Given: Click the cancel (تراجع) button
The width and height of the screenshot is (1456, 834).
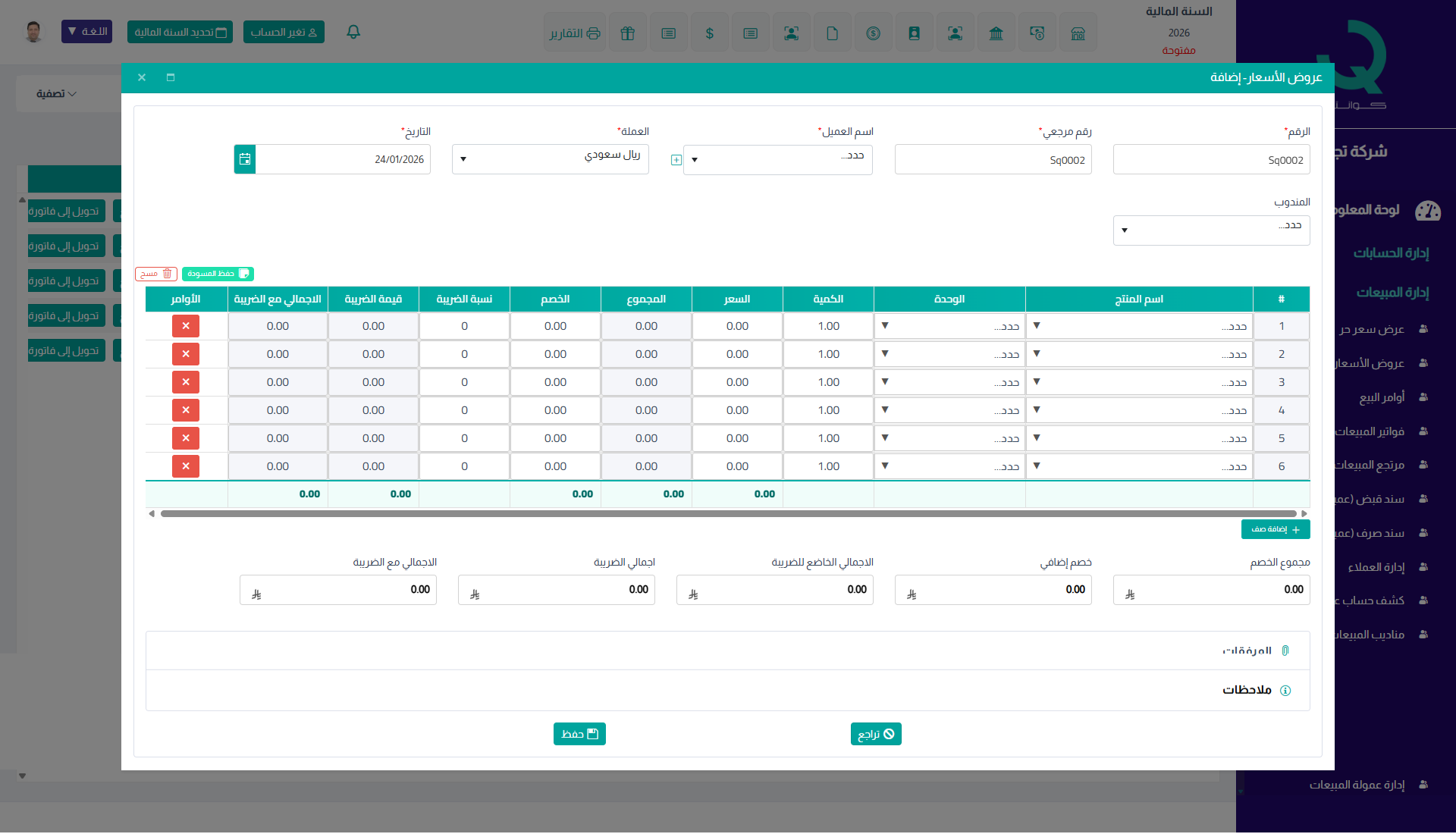Looking at the screenshot, I should click(876, 734).
